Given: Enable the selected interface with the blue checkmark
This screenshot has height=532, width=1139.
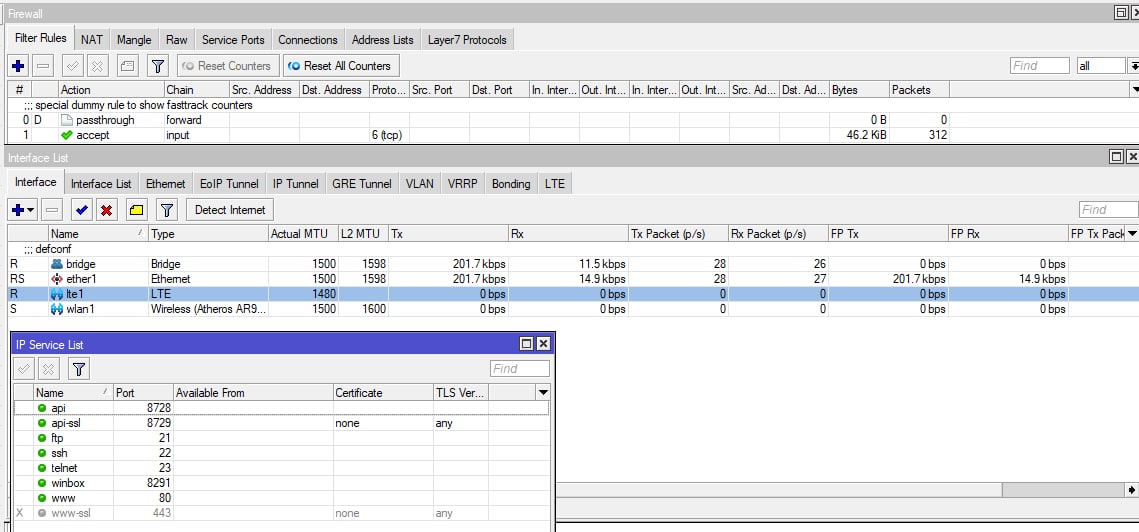Looking at the screenshot, I should 81,210.
